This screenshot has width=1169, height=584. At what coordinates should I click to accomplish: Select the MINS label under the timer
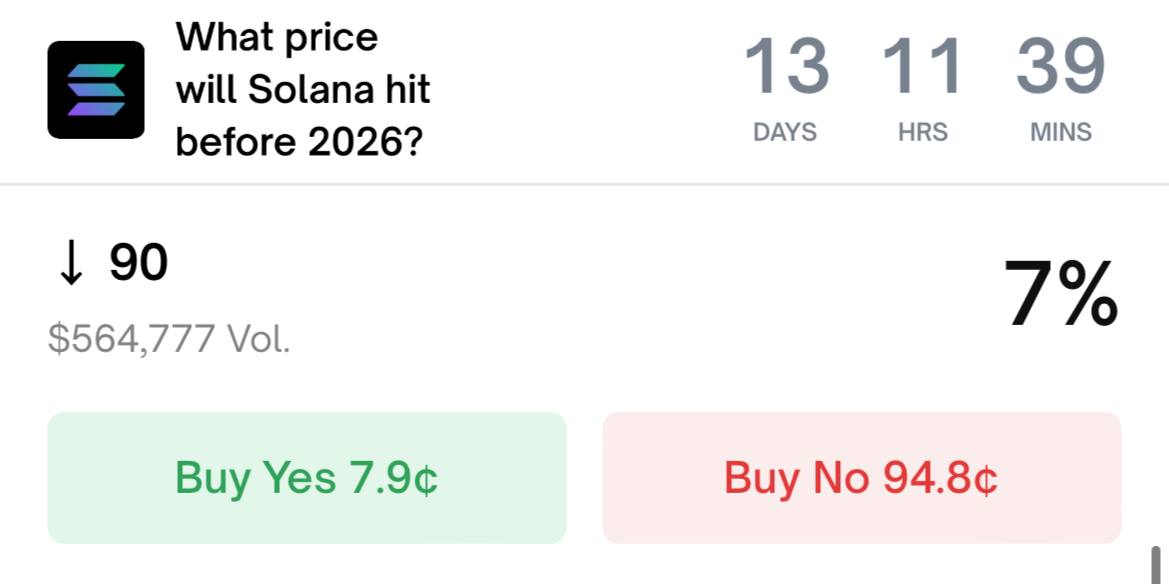[1060, 132]
